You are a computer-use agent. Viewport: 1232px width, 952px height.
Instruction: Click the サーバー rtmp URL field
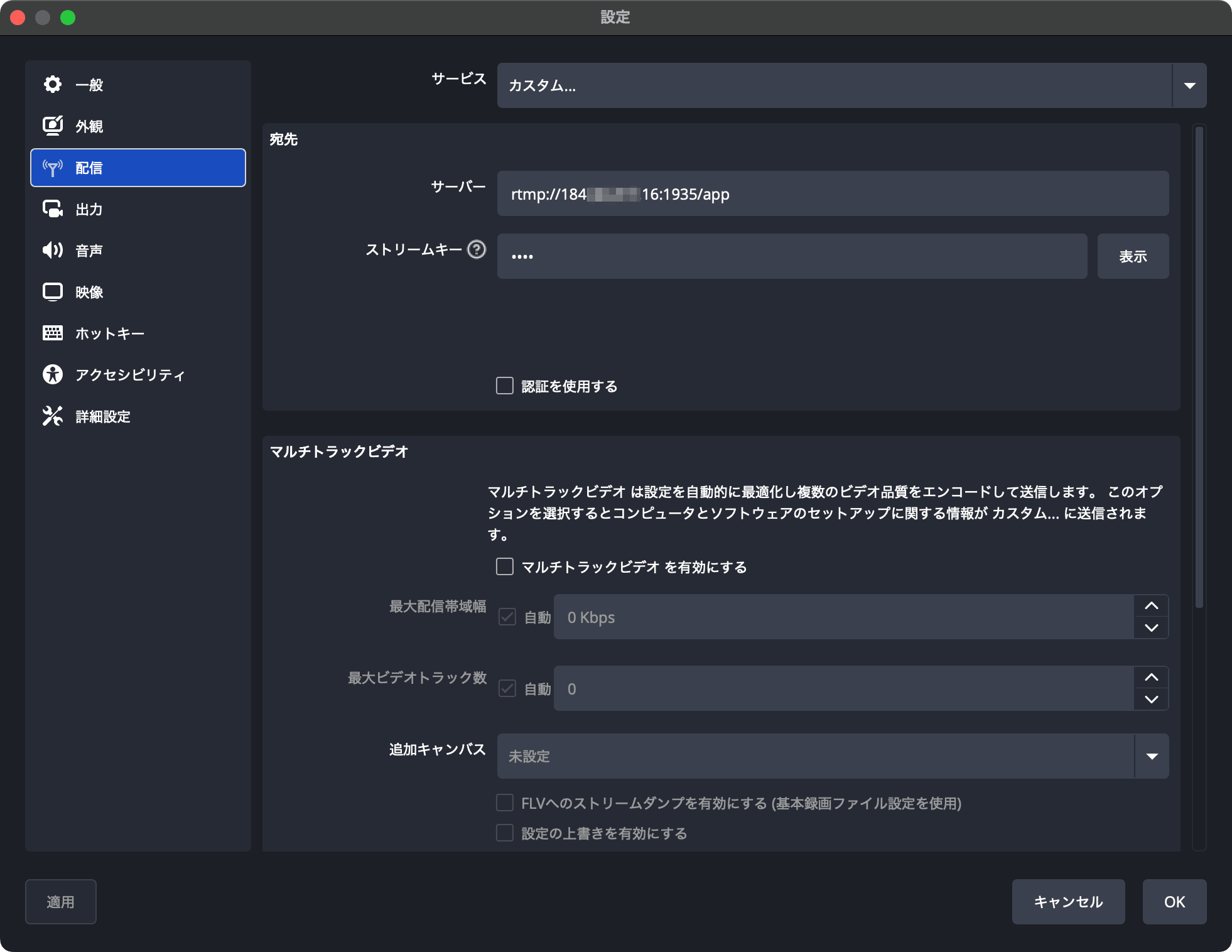(832, 194)
